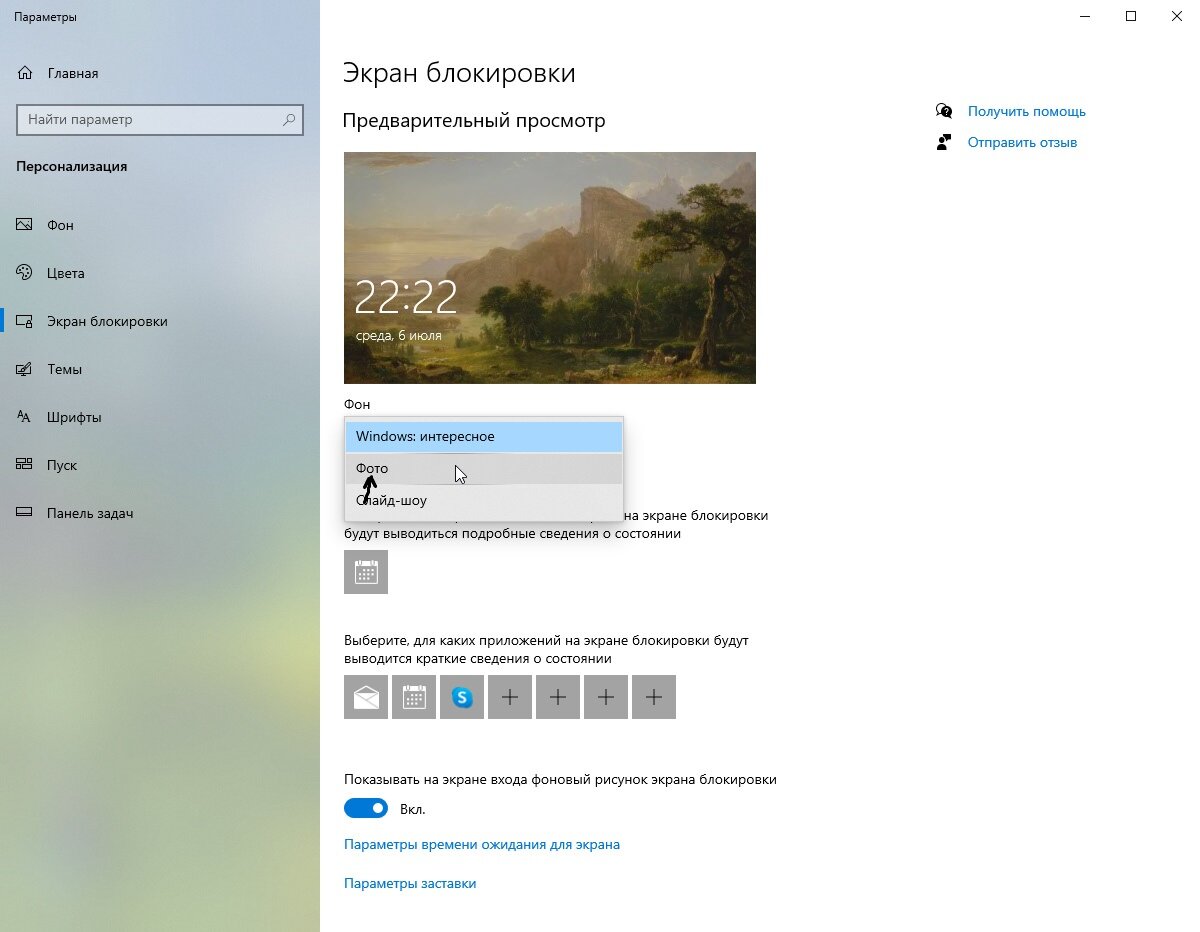Choose Слайд-шоу from the background dropdown
1200x932 pixels.
[x=484, y=501]
